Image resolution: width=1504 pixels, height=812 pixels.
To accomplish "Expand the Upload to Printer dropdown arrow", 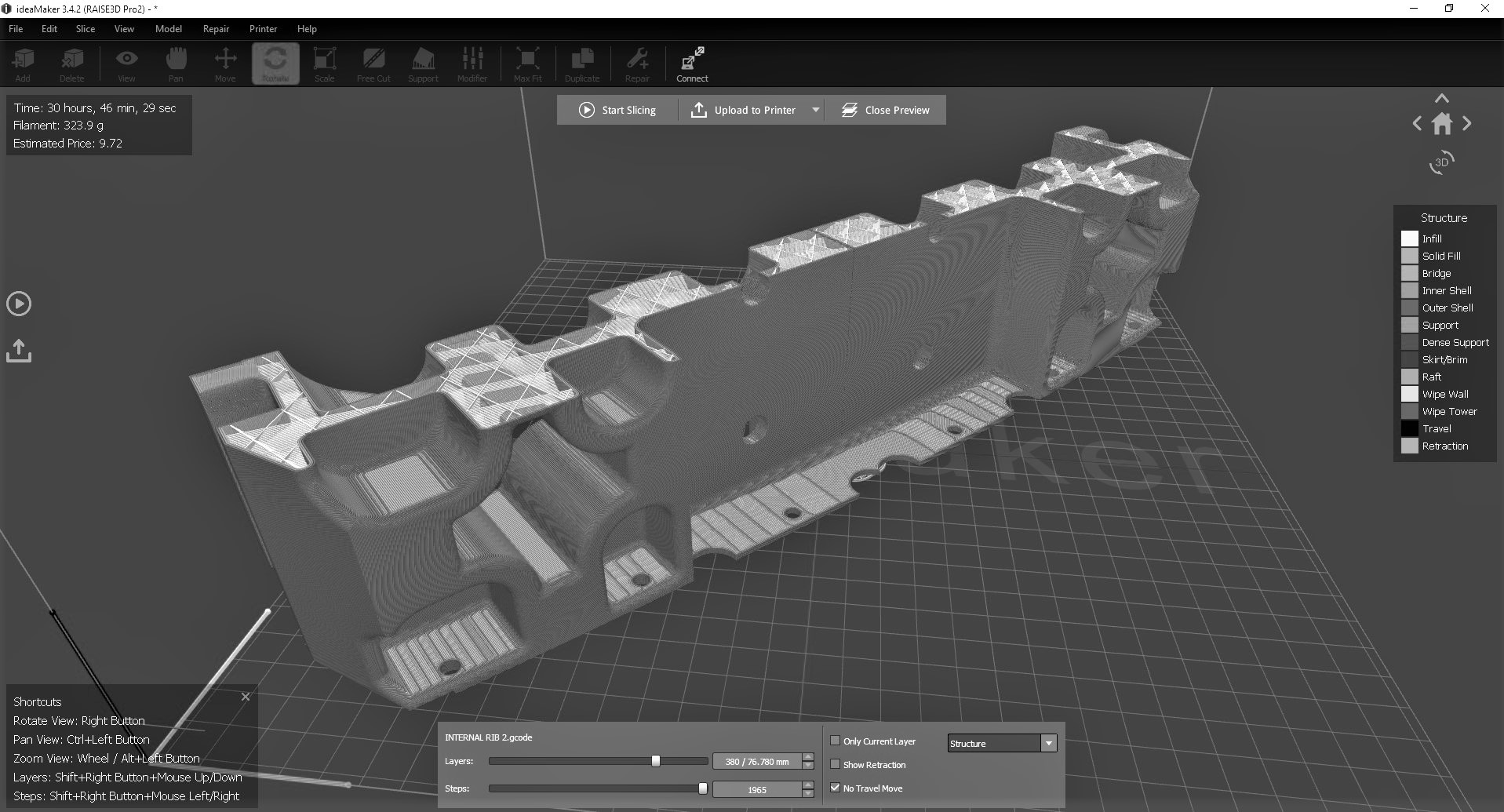I will [816, 110].
